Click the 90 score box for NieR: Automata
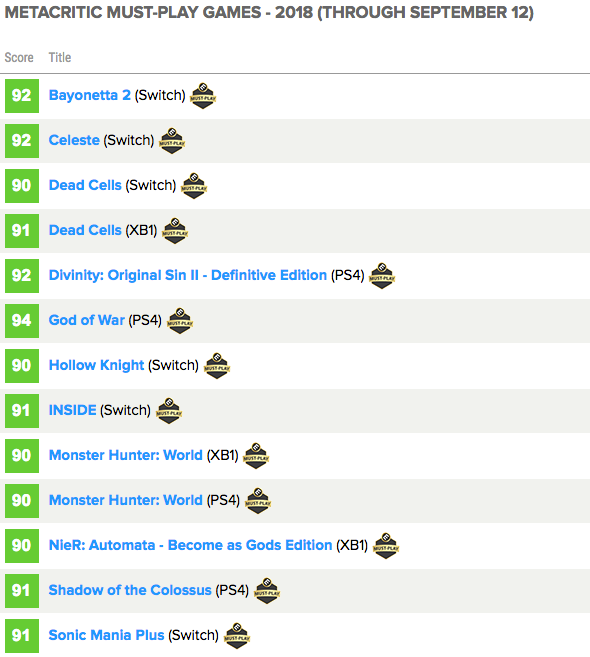 click(22, 546)
